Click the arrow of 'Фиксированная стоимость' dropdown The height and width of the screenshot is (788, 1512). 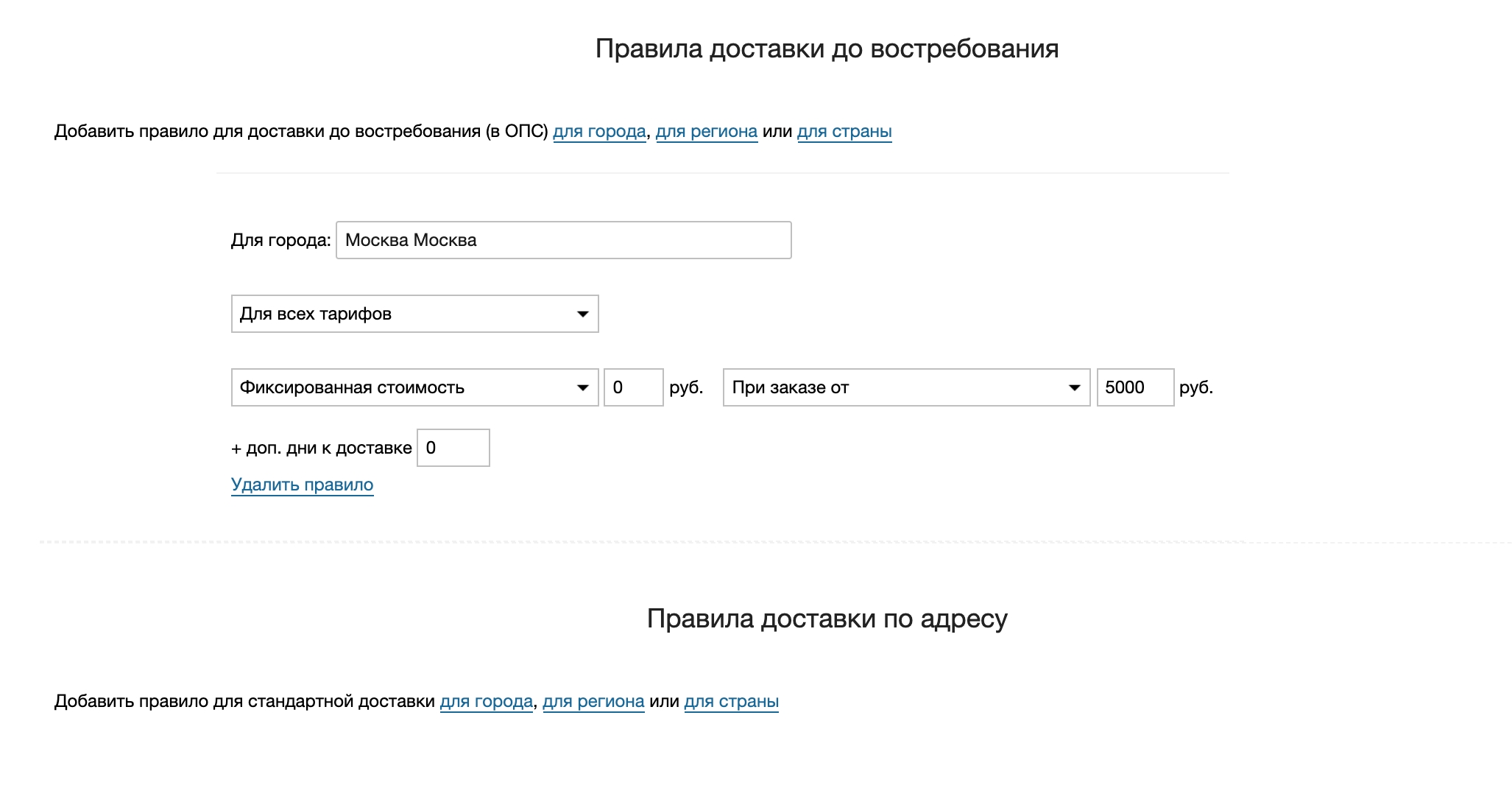[x=582, y=388]
